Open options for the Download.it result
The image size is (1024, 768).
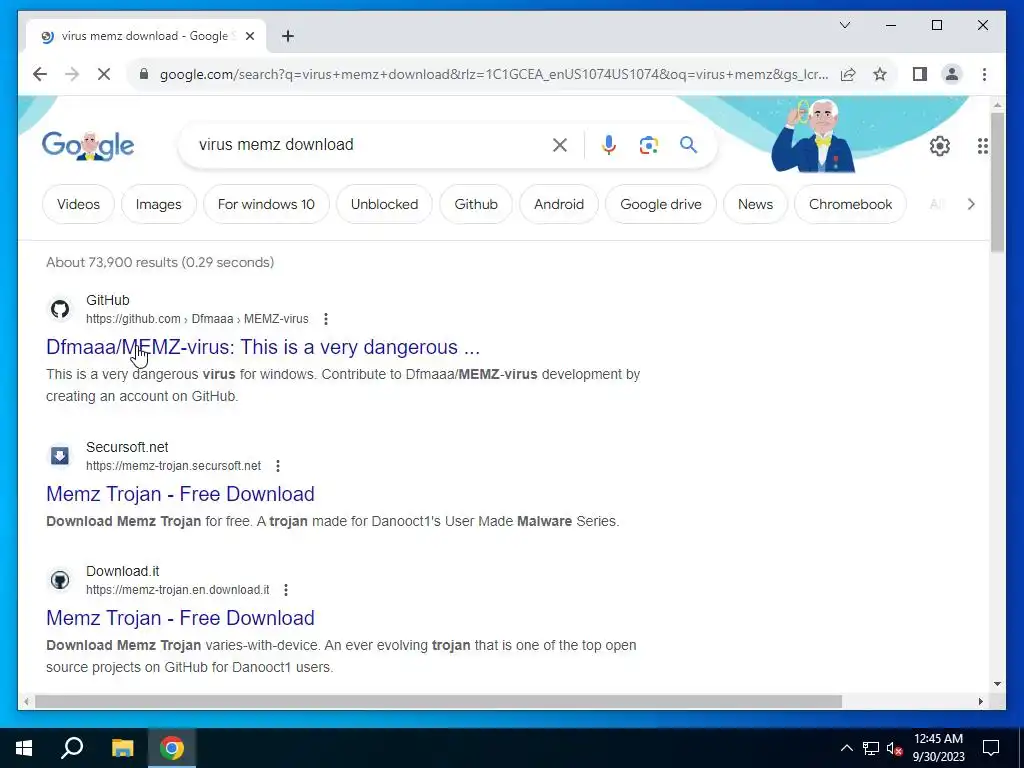click(x=286, y=590)
